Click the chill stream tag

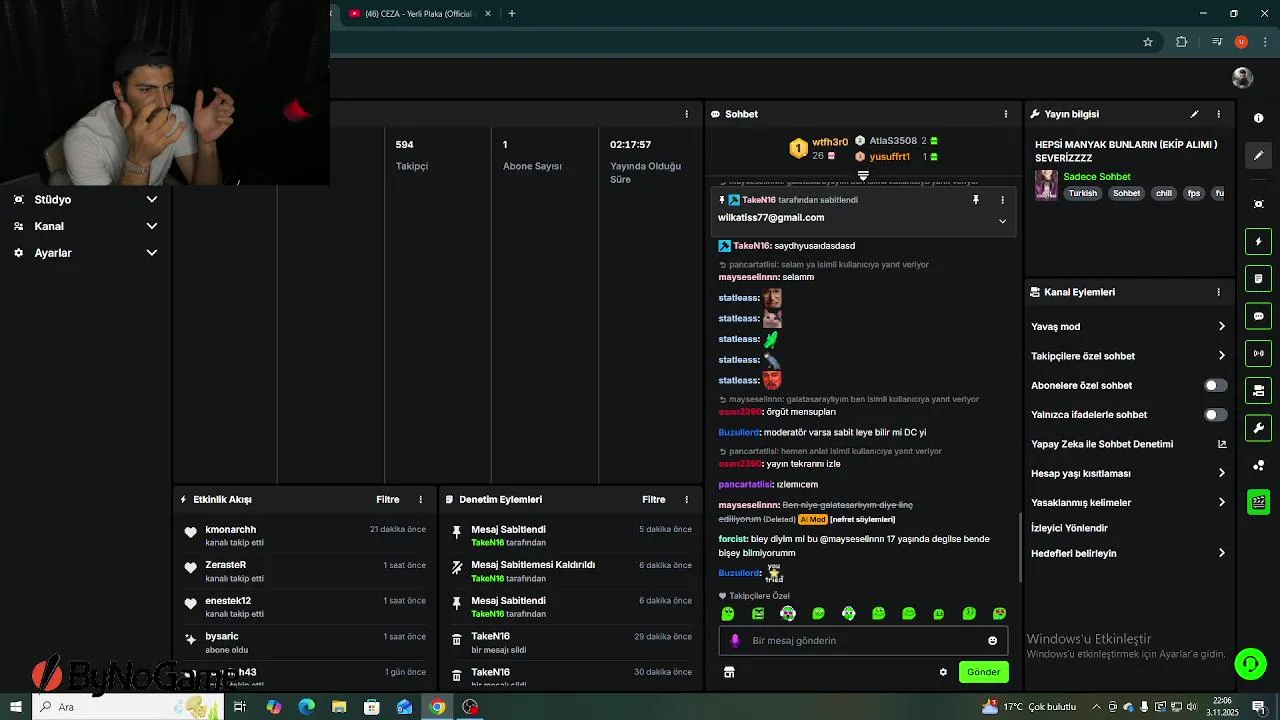point(1164,194)
